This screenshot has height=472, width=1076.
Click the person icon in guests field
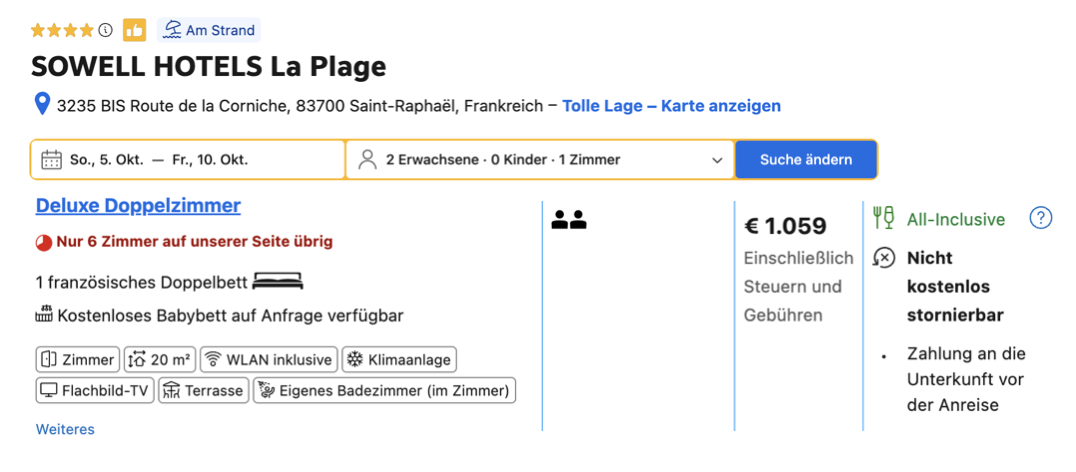[x=369, y=160]
